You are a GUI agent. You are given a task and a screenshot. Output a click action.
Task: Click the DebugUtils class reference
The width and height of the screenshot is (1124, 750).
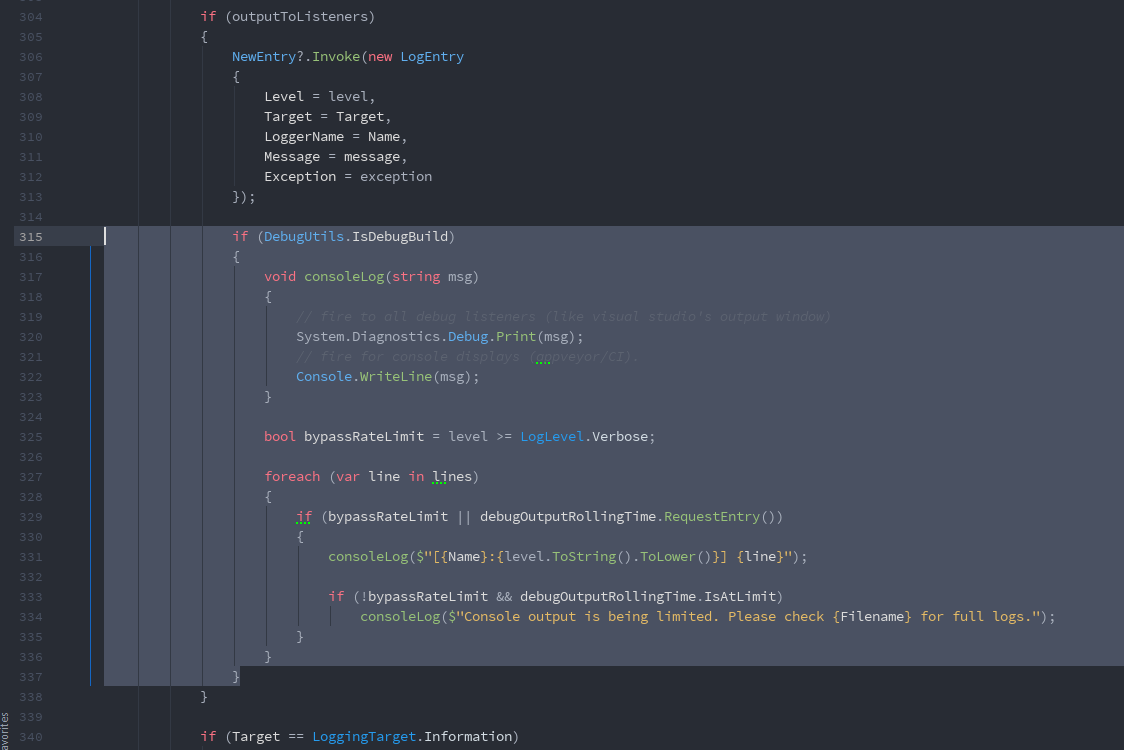click(x=304, y=237)
